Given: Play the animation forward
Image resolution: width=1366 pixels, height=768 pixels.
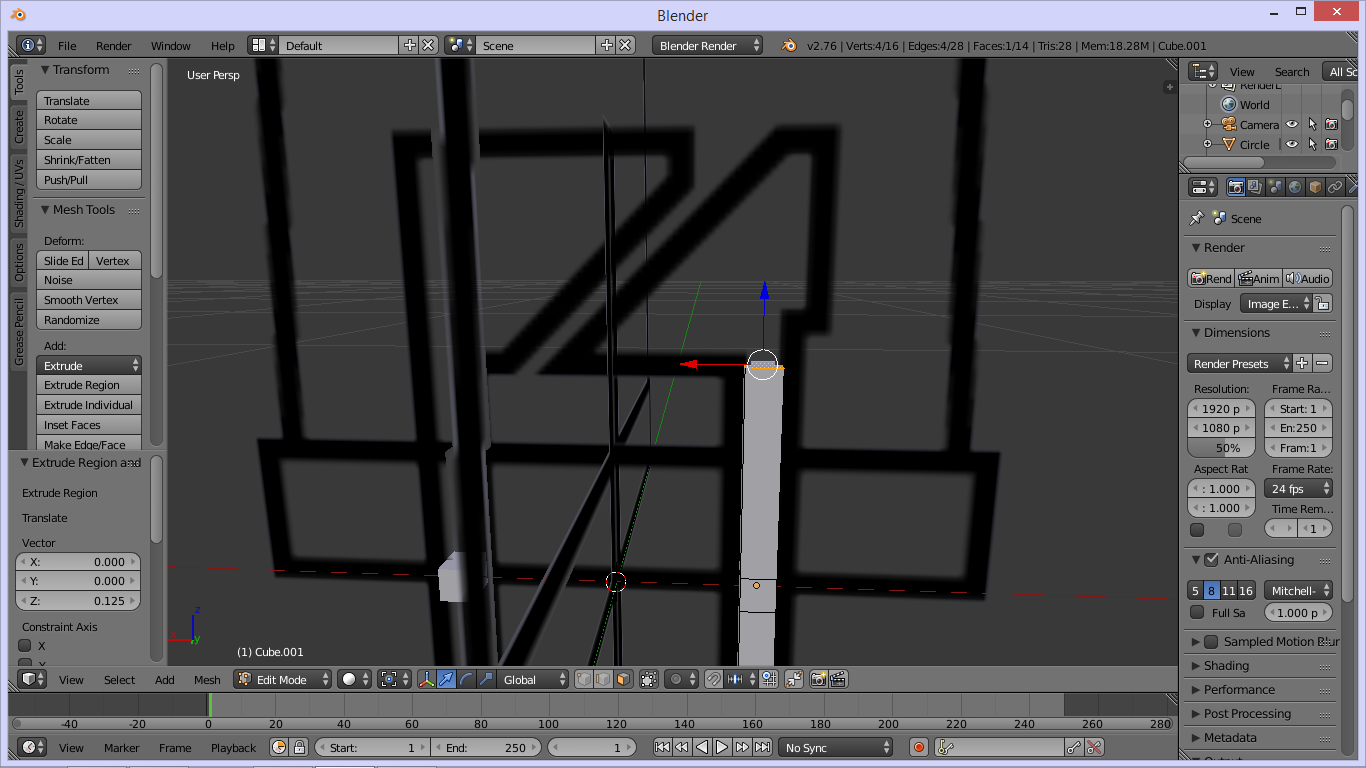Looking at the screenshot, I should click(722, 747).
